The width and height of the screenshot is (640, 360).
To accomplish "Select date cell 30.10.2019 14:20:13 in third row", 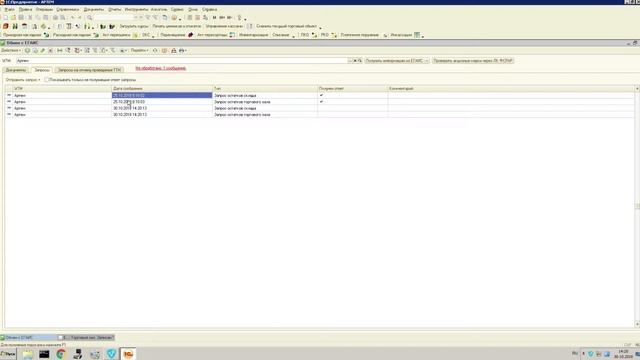I will 162,109.
